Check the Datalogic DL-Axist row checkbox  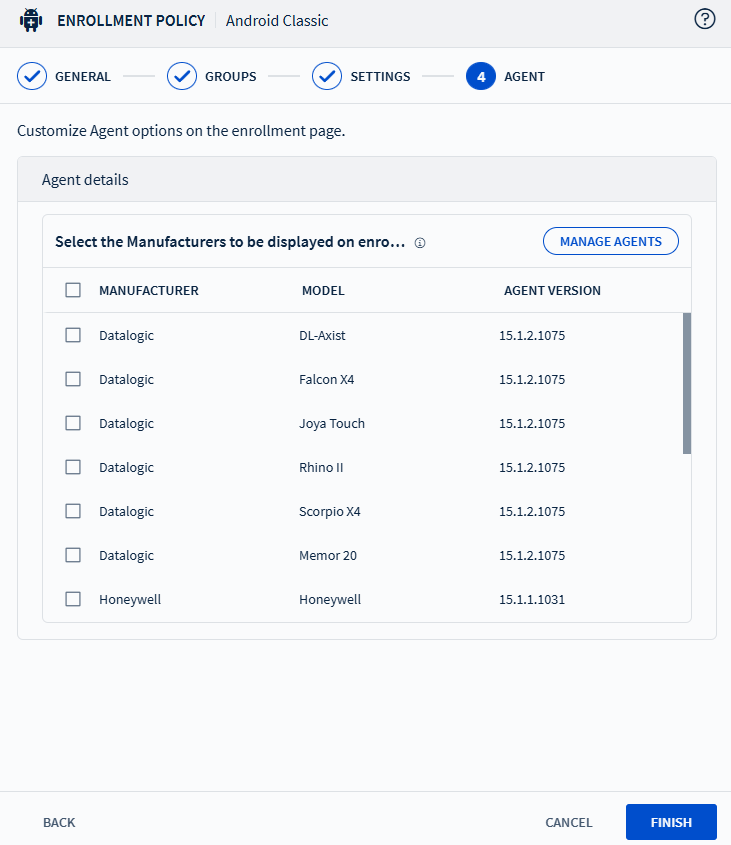[73, 335]
